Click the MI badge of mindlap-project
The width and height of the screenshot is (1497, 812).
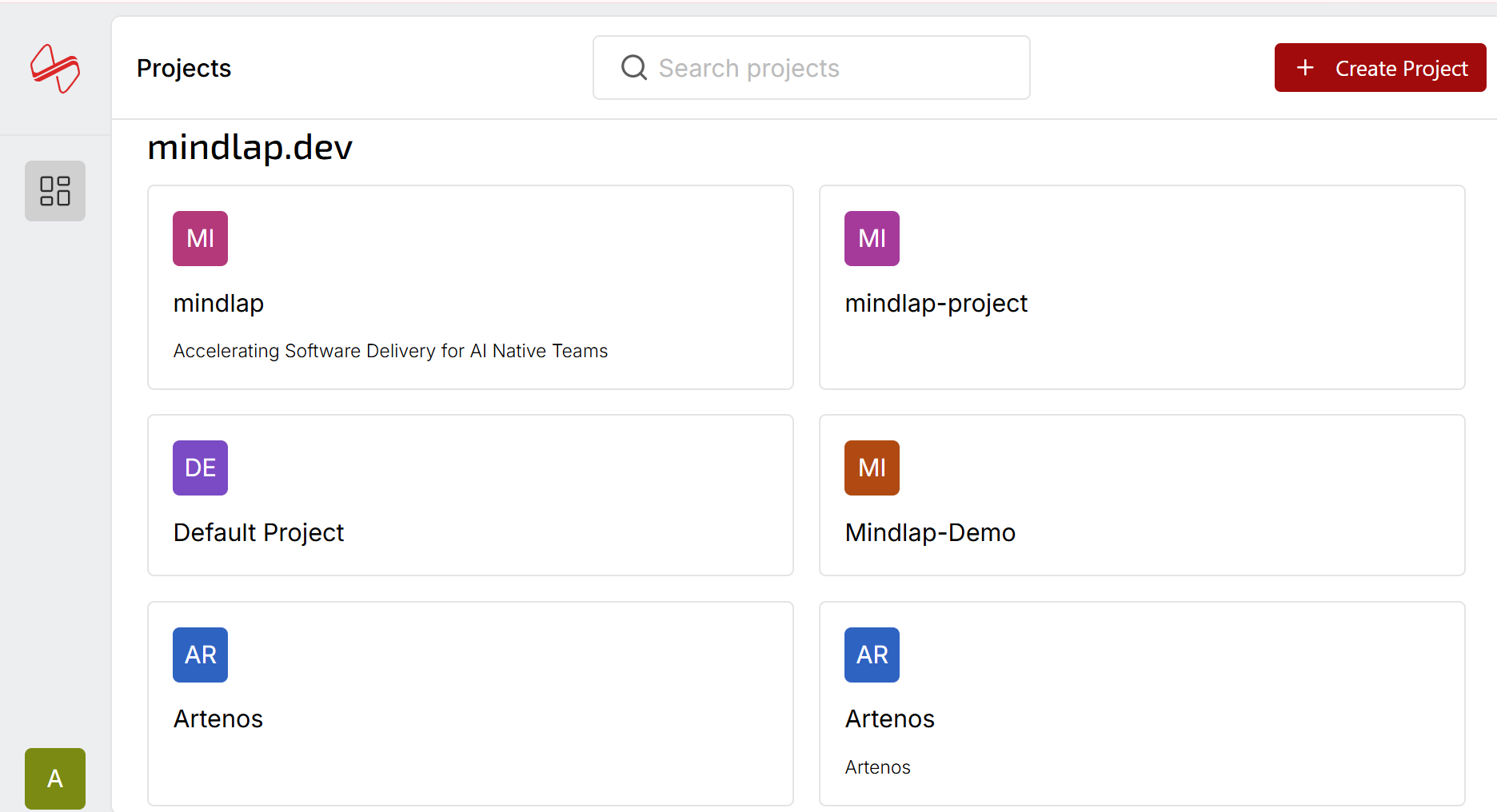click(x=872, y=238)
